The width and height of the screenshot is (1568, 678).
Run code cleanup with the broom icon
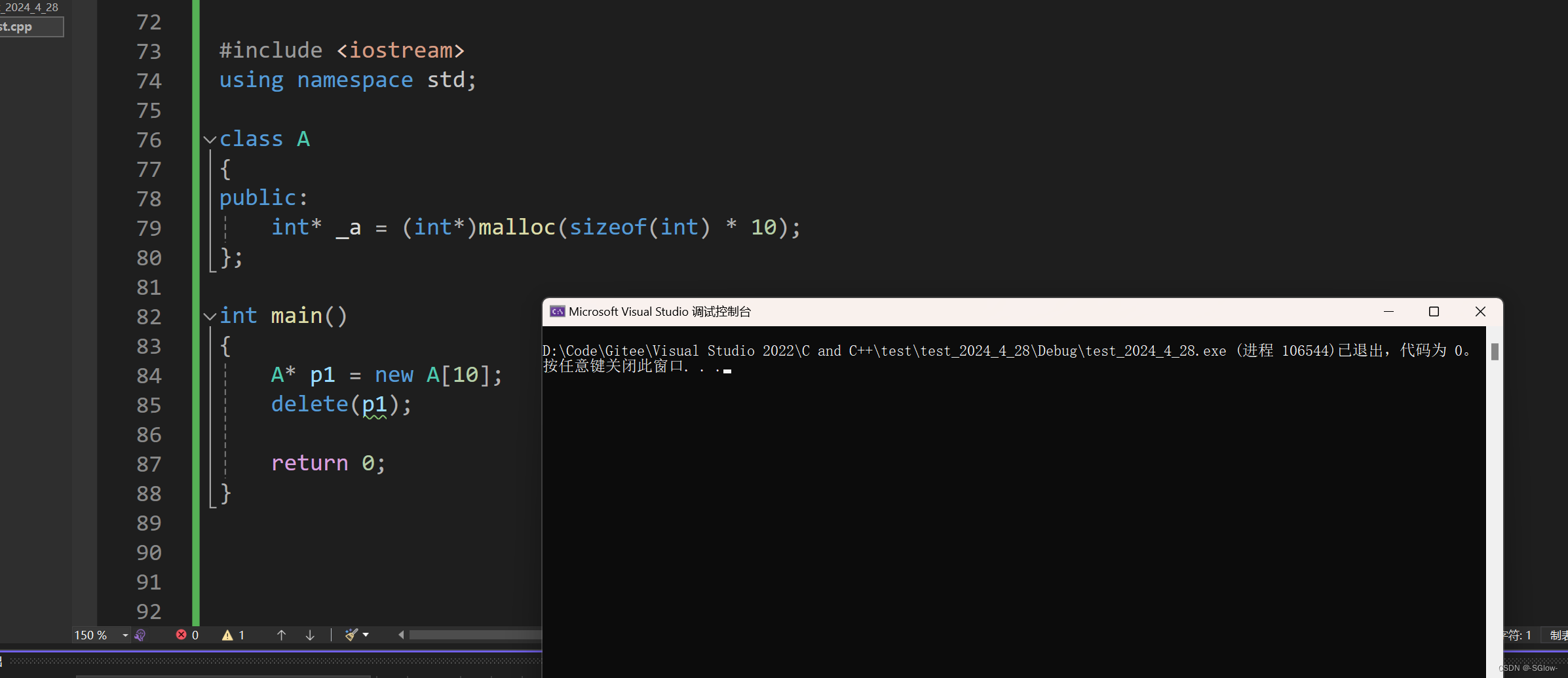(351, 635)
